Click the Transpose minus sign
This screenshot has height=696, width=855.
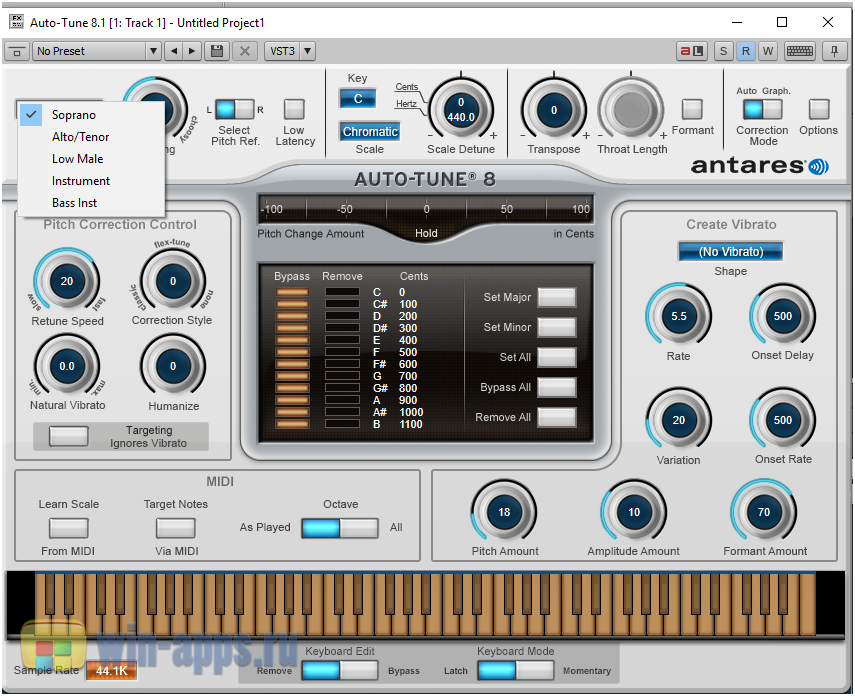click(x=523, y=135)
